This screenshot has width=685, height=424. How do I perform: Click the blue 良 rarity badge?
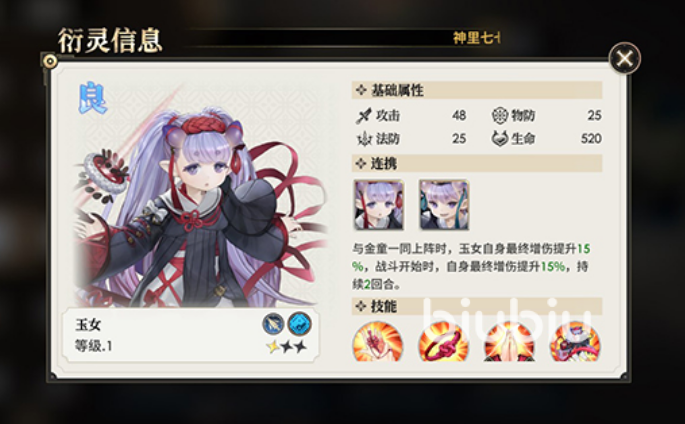click(x=93, y=99)
